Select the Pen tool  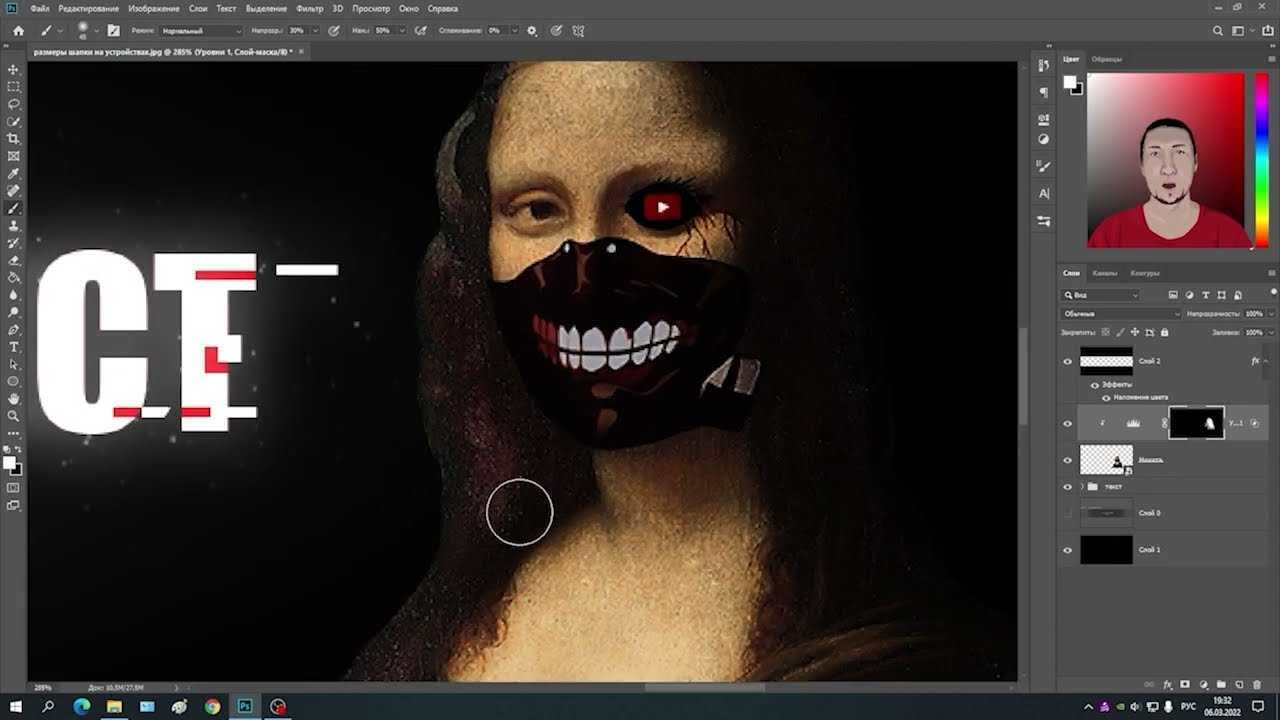pyautogui.click(x=14, y=329)
